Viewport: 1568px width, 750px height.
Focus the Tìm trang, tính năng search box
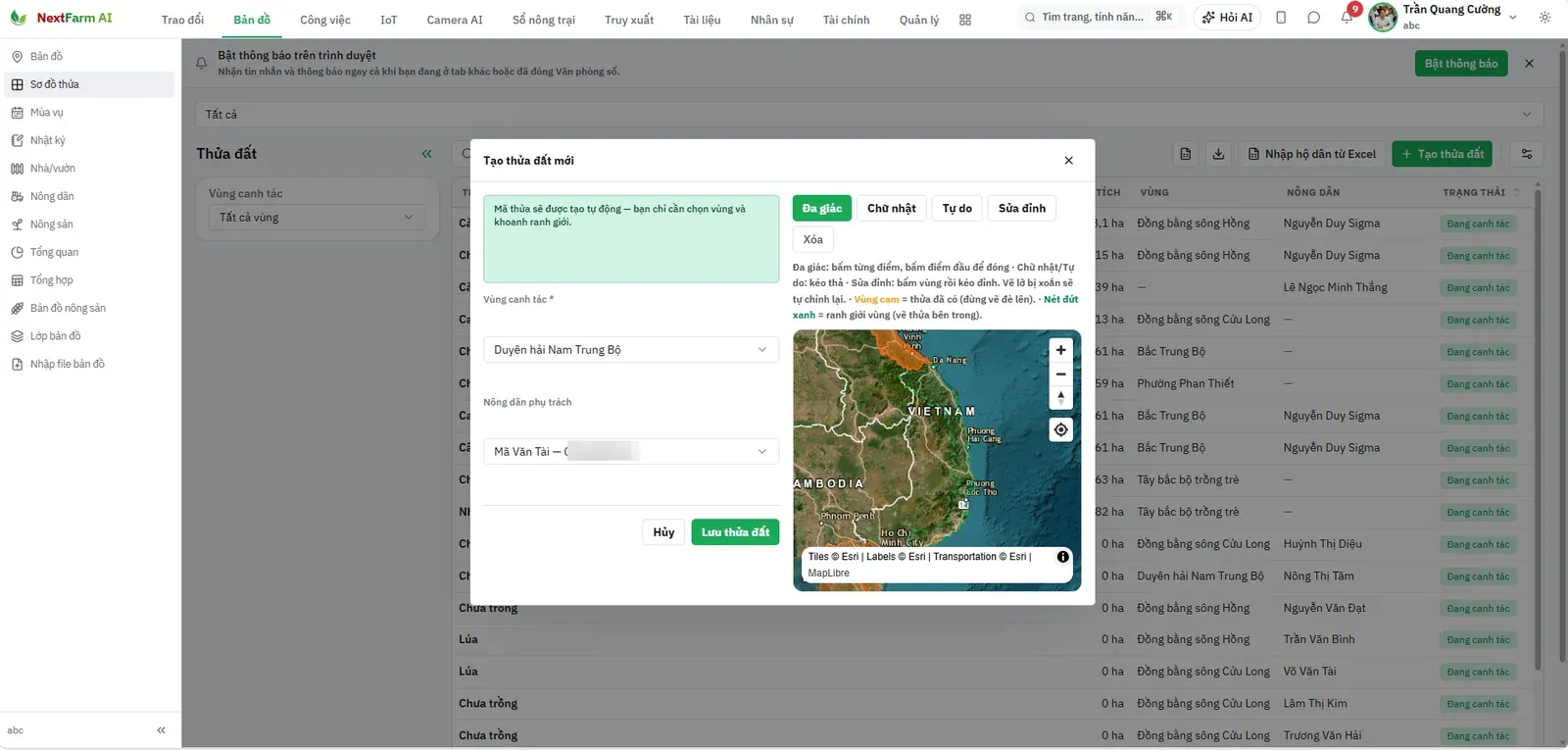1098,18
